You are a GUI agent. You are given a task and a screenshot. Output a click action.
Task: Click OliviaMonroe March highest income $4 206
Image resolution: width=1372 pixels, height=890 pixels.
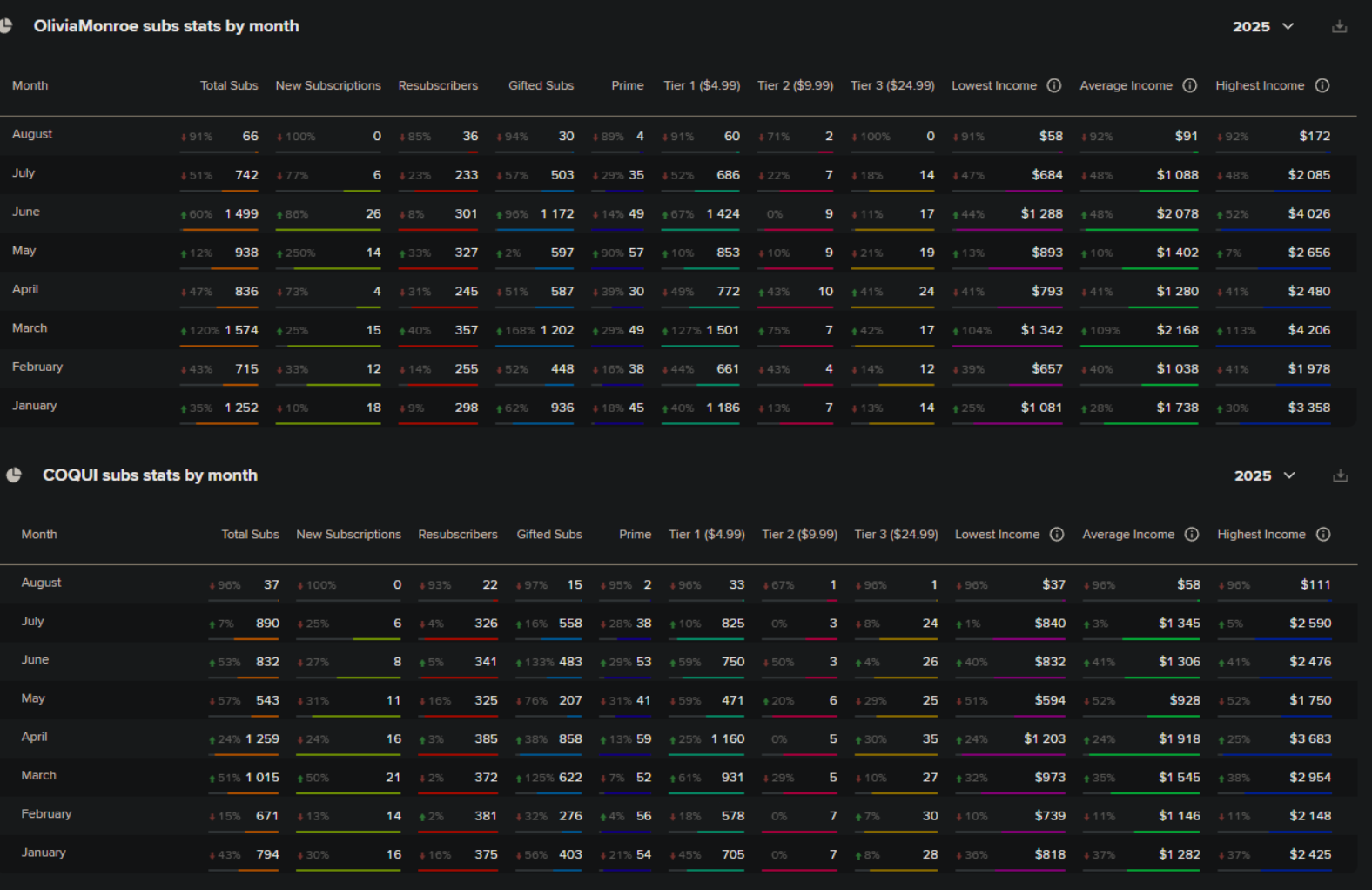[x=1309, y=330]
